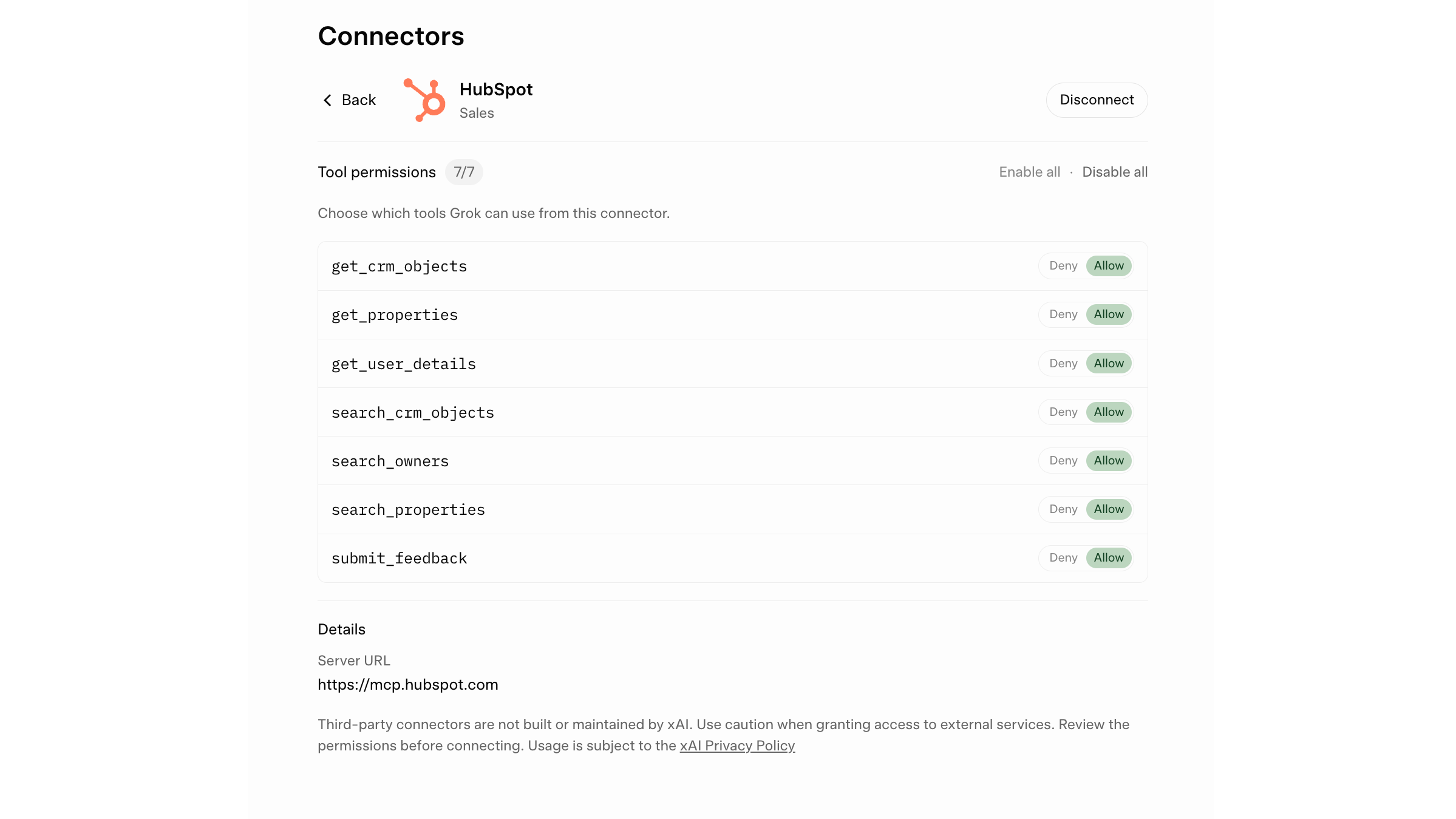Deny the search_properties tool
The height and width of the screenshot is (819, 1456).
coord(1063,509)
